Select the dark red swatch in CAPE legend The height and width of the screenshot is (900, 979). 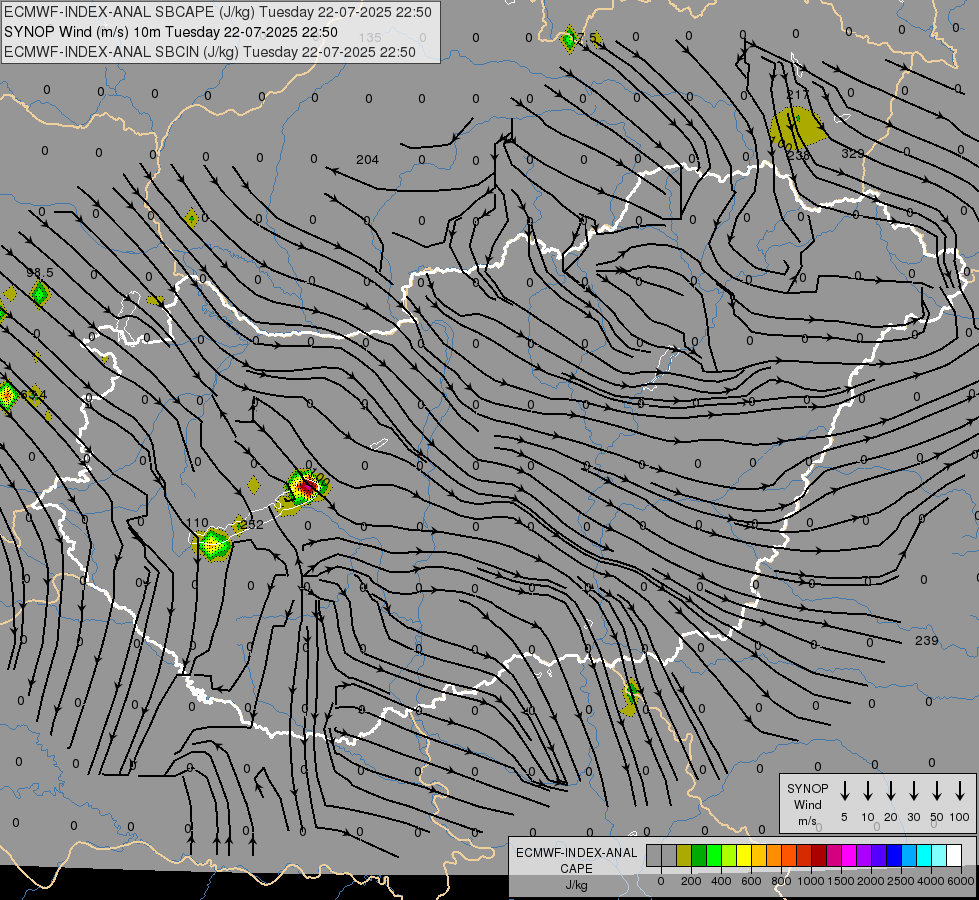click(x=819, y=855)
